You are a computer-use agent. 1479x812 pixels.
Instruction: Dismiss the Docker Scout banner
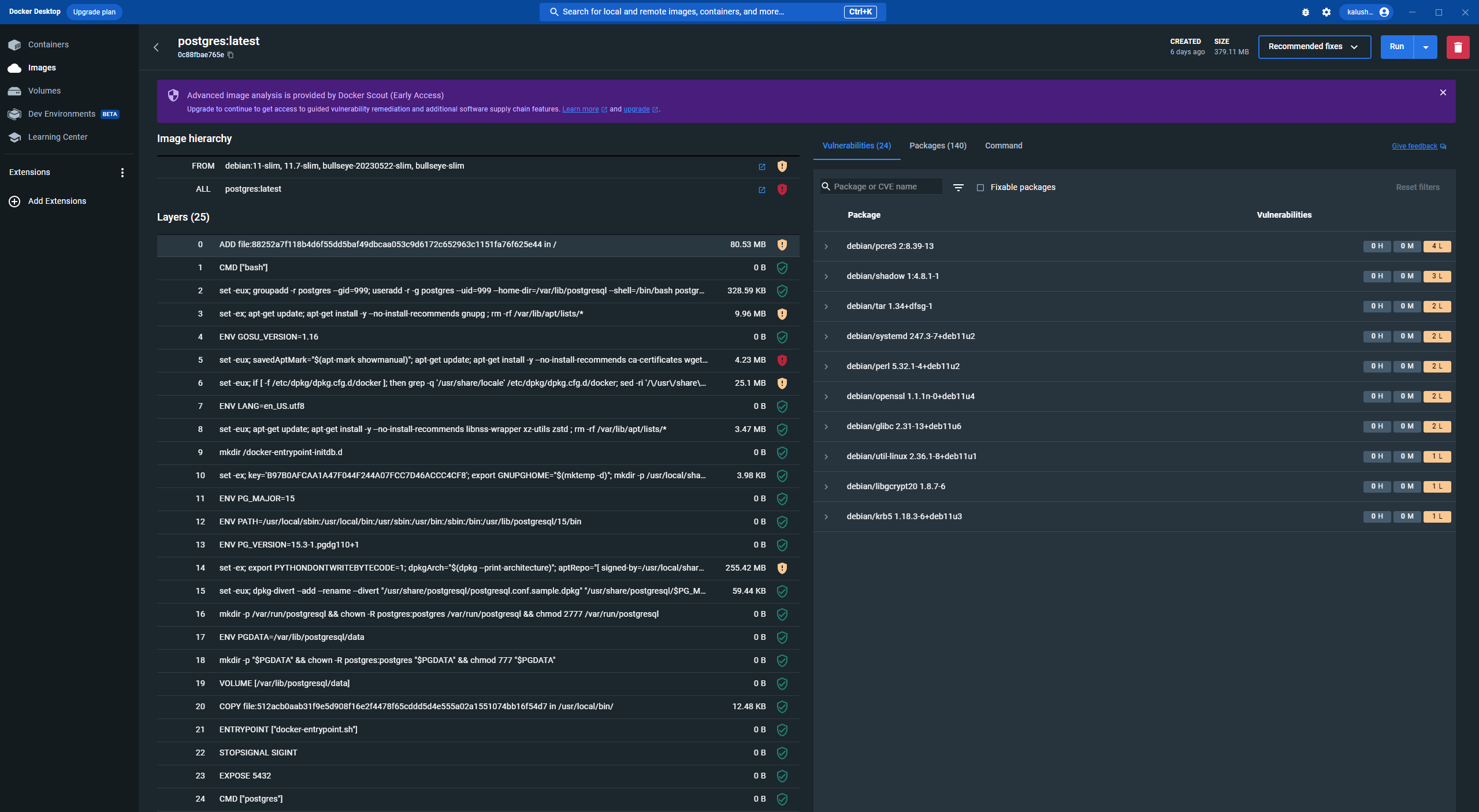(1443, 92)
